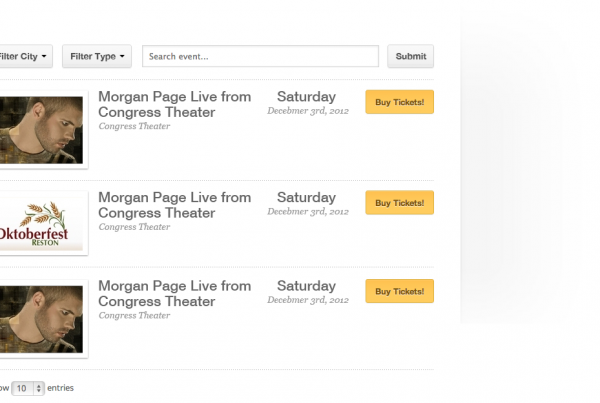Open the first event's Morgan Page photo thumbnail
This screenshot has width=600, height=403.
coord(41,130)
